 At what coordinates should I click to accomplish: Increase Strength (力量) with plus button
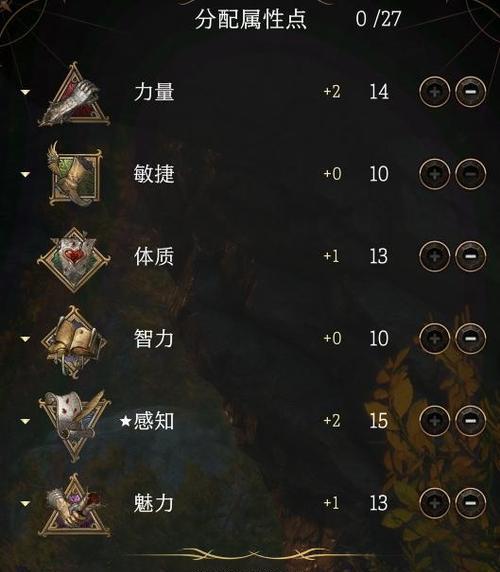coord(434,92)
